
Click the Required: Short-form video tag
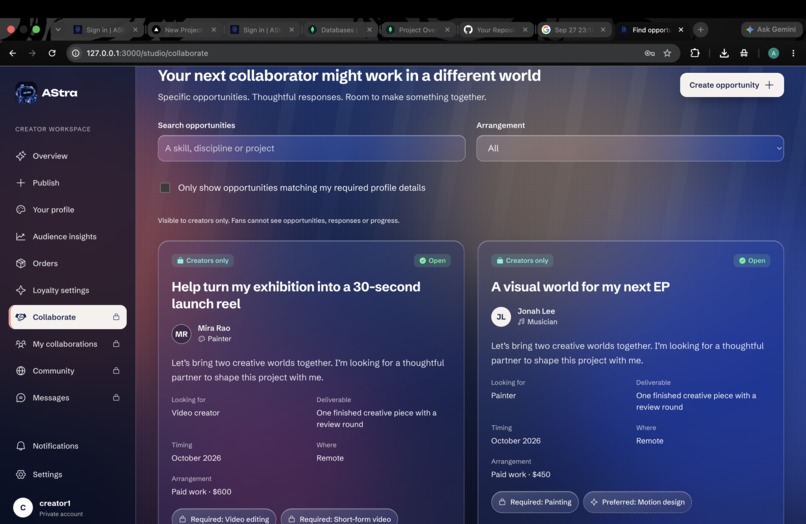[x=339, y=518]
